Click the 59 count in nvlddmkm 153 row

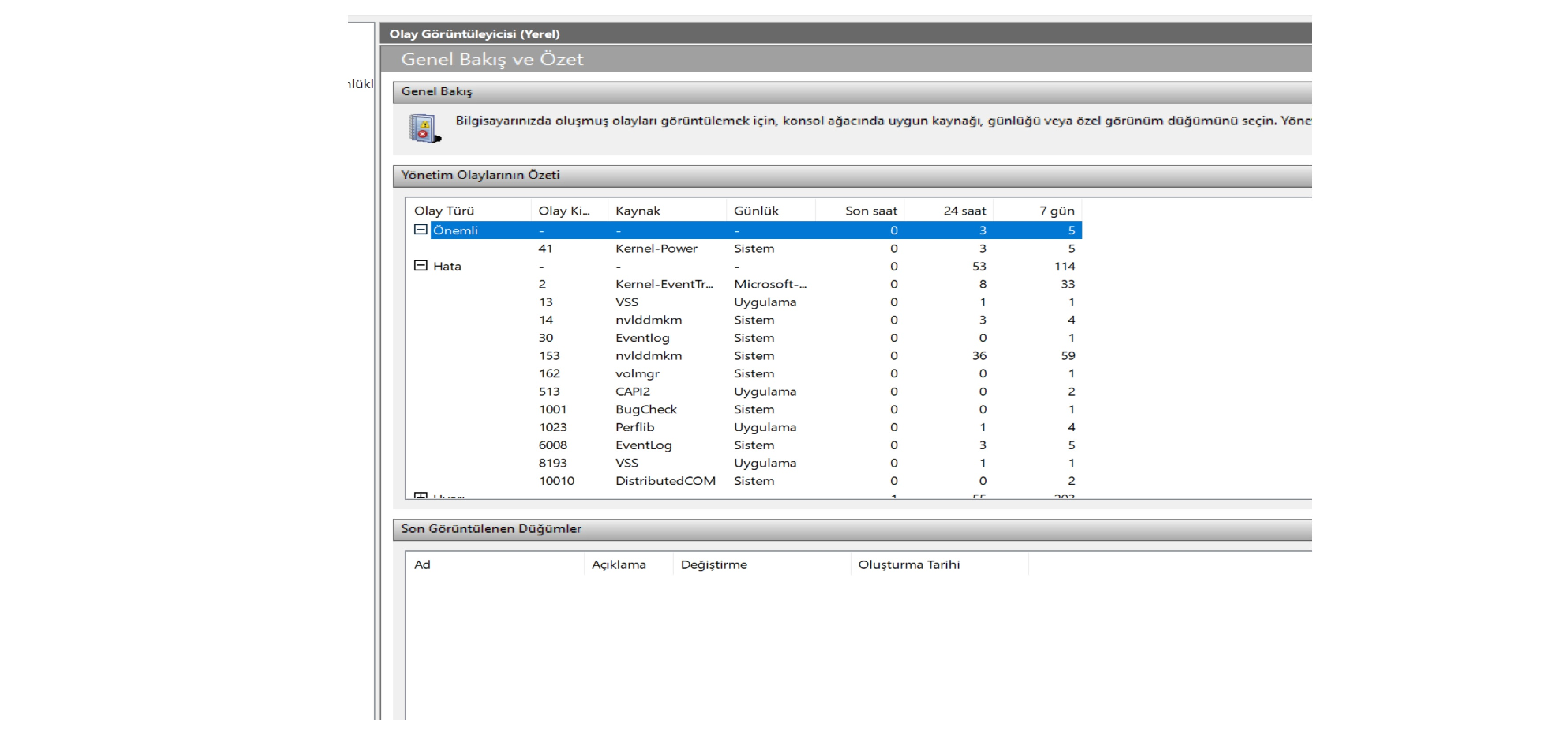(1068, 356)
